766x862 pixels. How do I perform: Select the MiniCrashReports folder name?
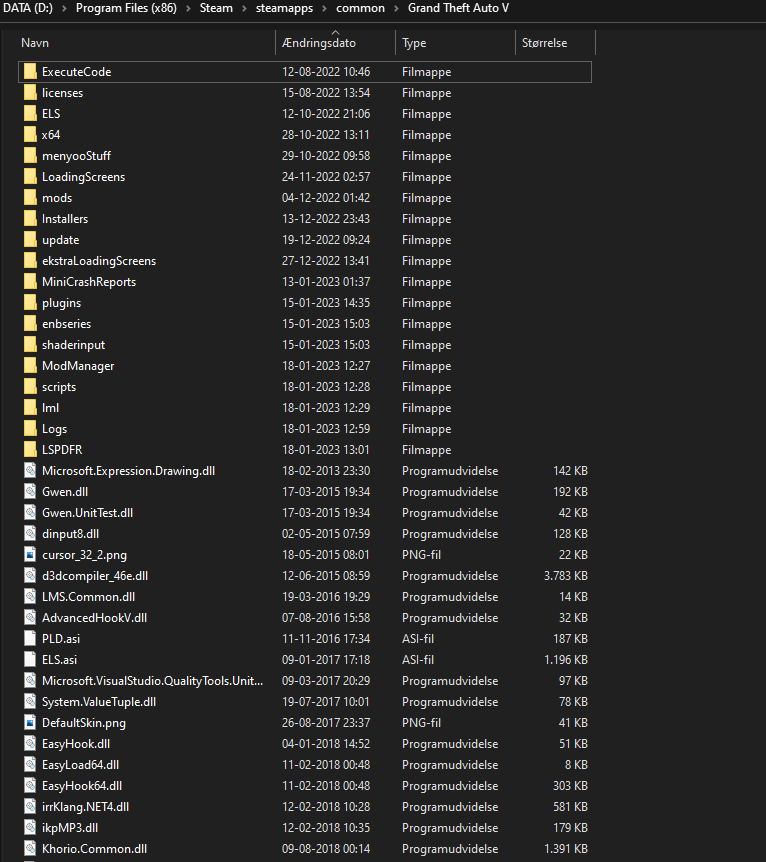coord(89,282)
